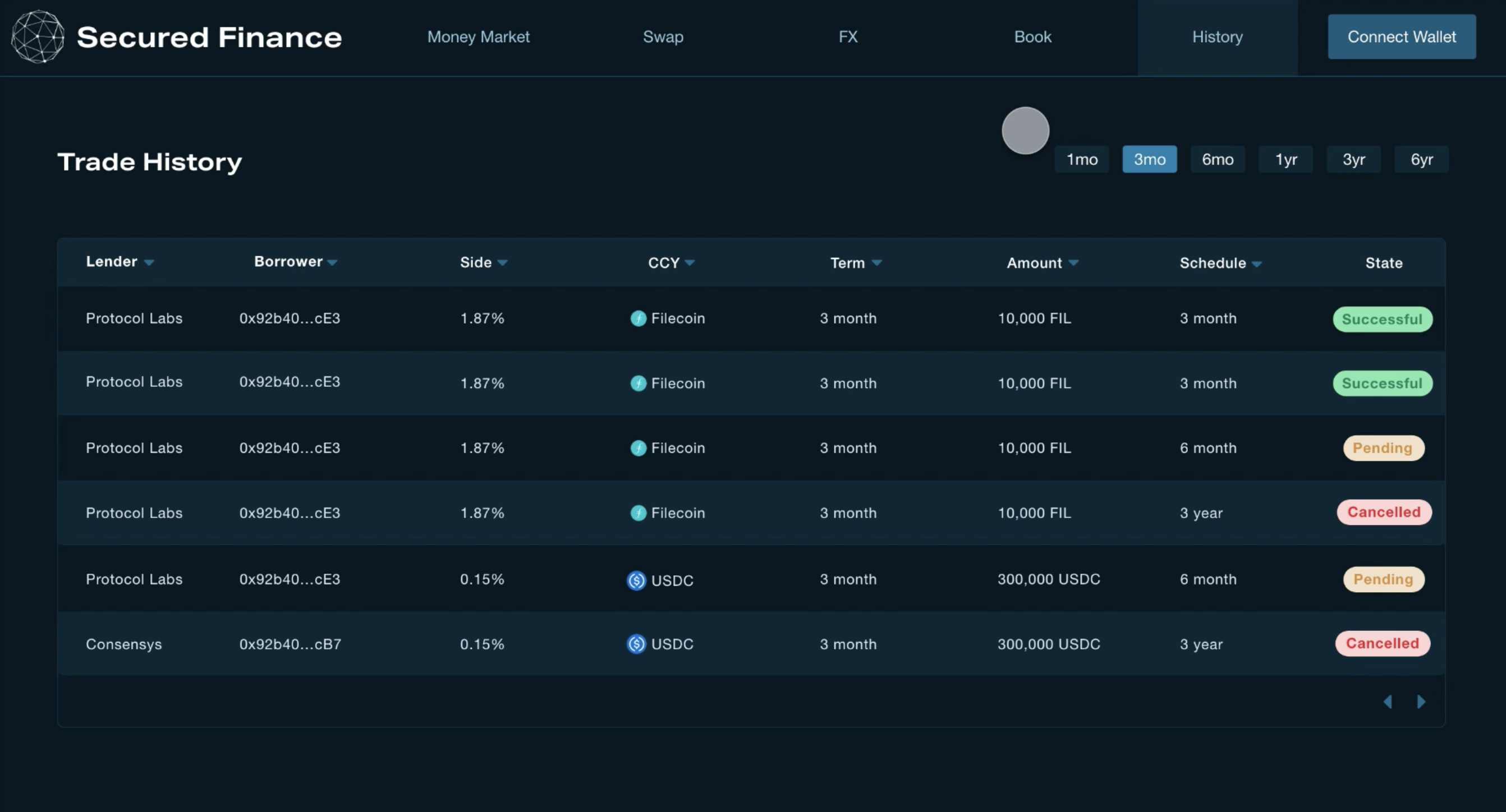Sort by CCY column arrow
This screenshot has width=1506, height=812.
[x=689, y=263]
